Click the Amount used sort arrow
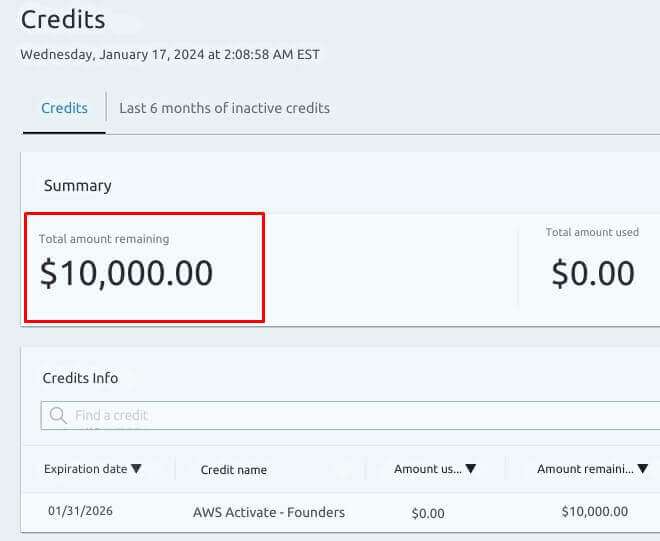Screen dimensions: 660x541 click(470, 469)
